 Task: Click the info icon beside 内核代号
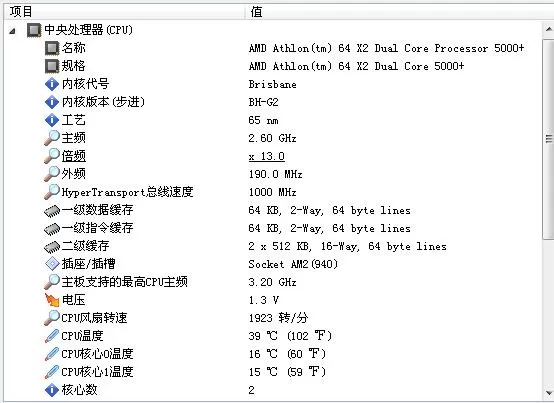52,84
